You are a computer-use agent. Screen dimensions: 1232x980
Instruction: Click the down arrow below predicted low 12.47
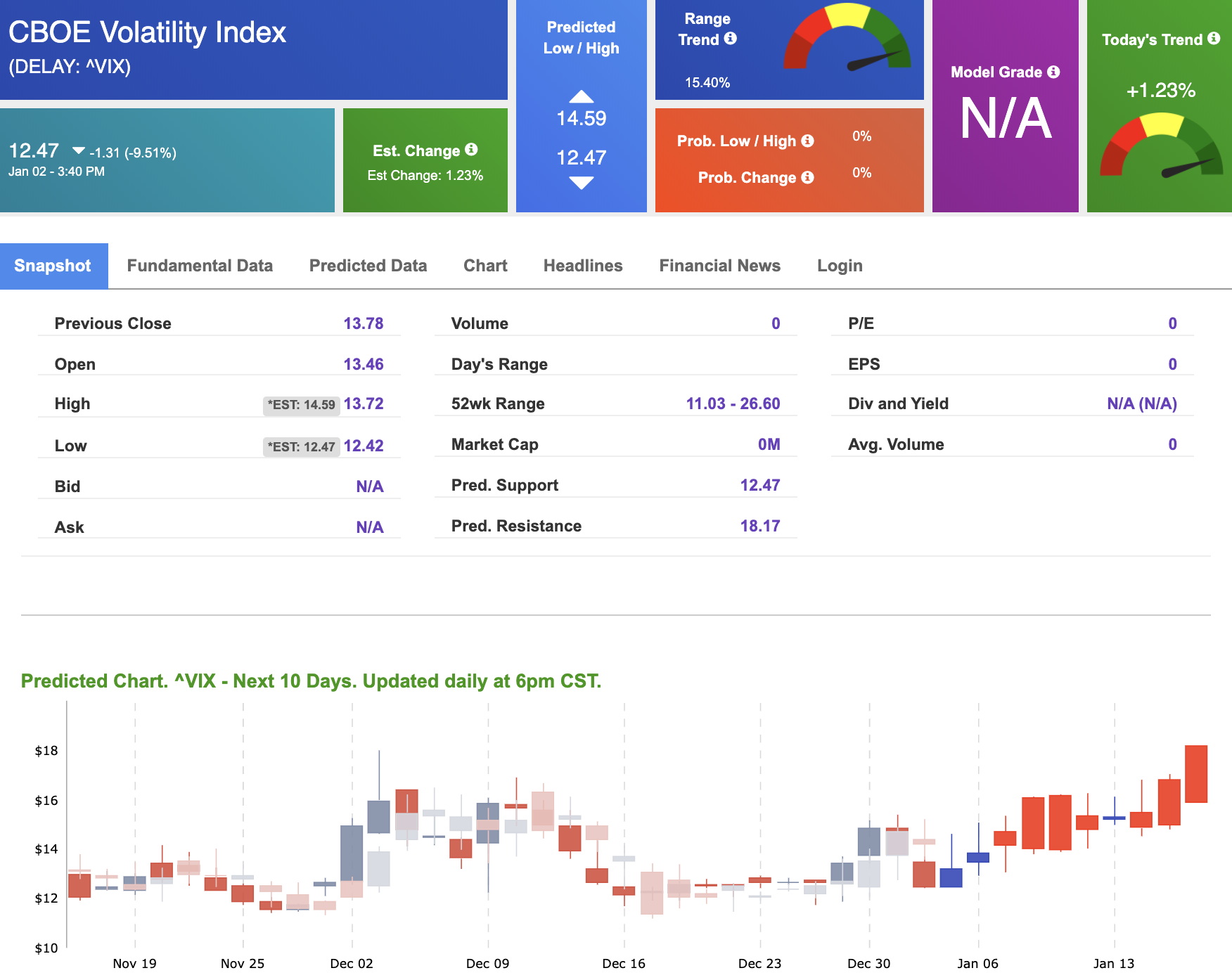pyautogui.click(x=582, y=183)
